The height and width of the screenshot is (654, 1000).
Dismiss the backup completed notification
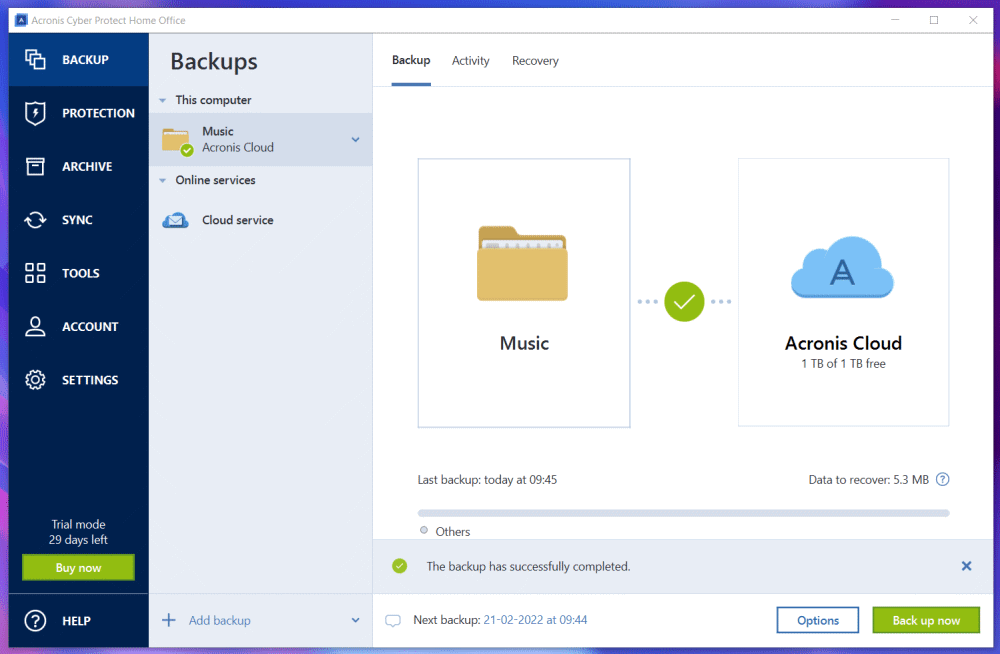click(966, 566)
